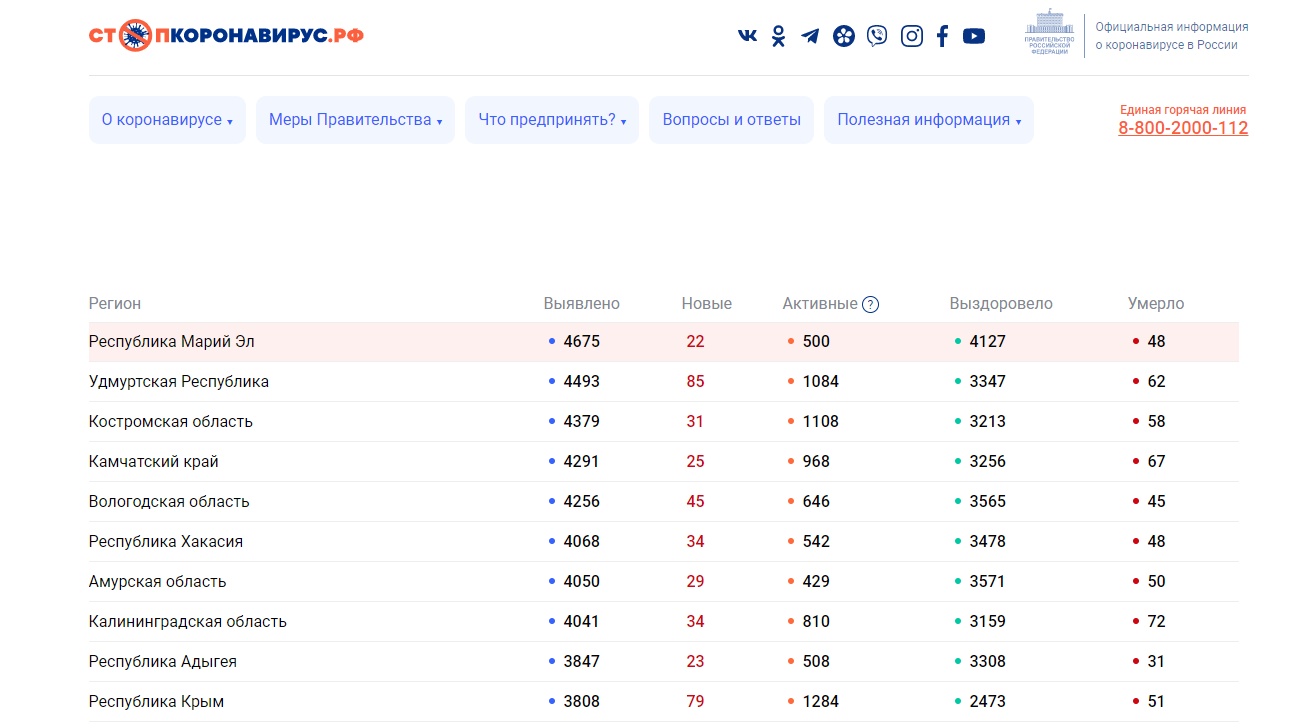The width and height of the screenshot is (1289, 728).
Task: Open the Odnoklassniki social icon
Action: 778,36
